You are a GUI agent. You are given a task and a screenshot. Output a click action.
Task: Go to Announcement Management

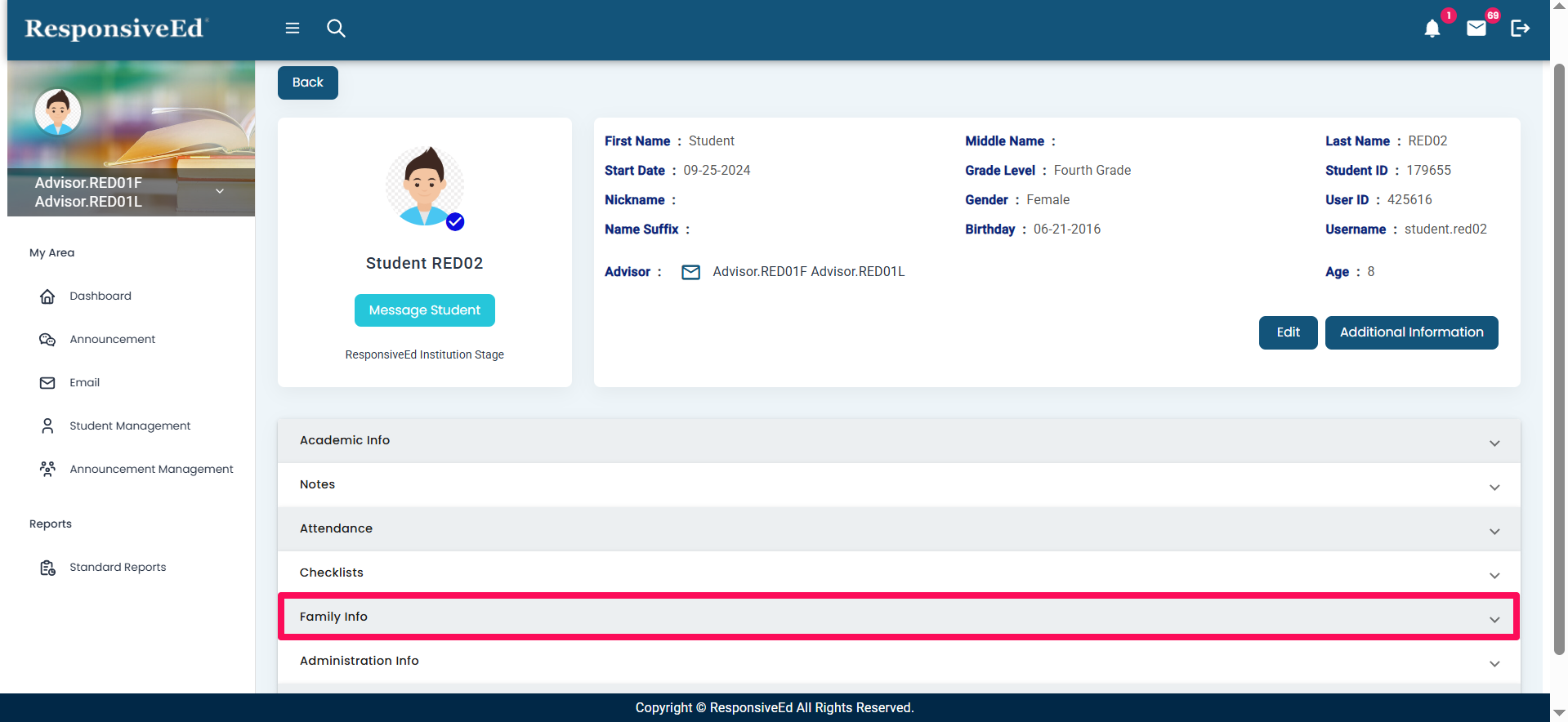point(151,469)
